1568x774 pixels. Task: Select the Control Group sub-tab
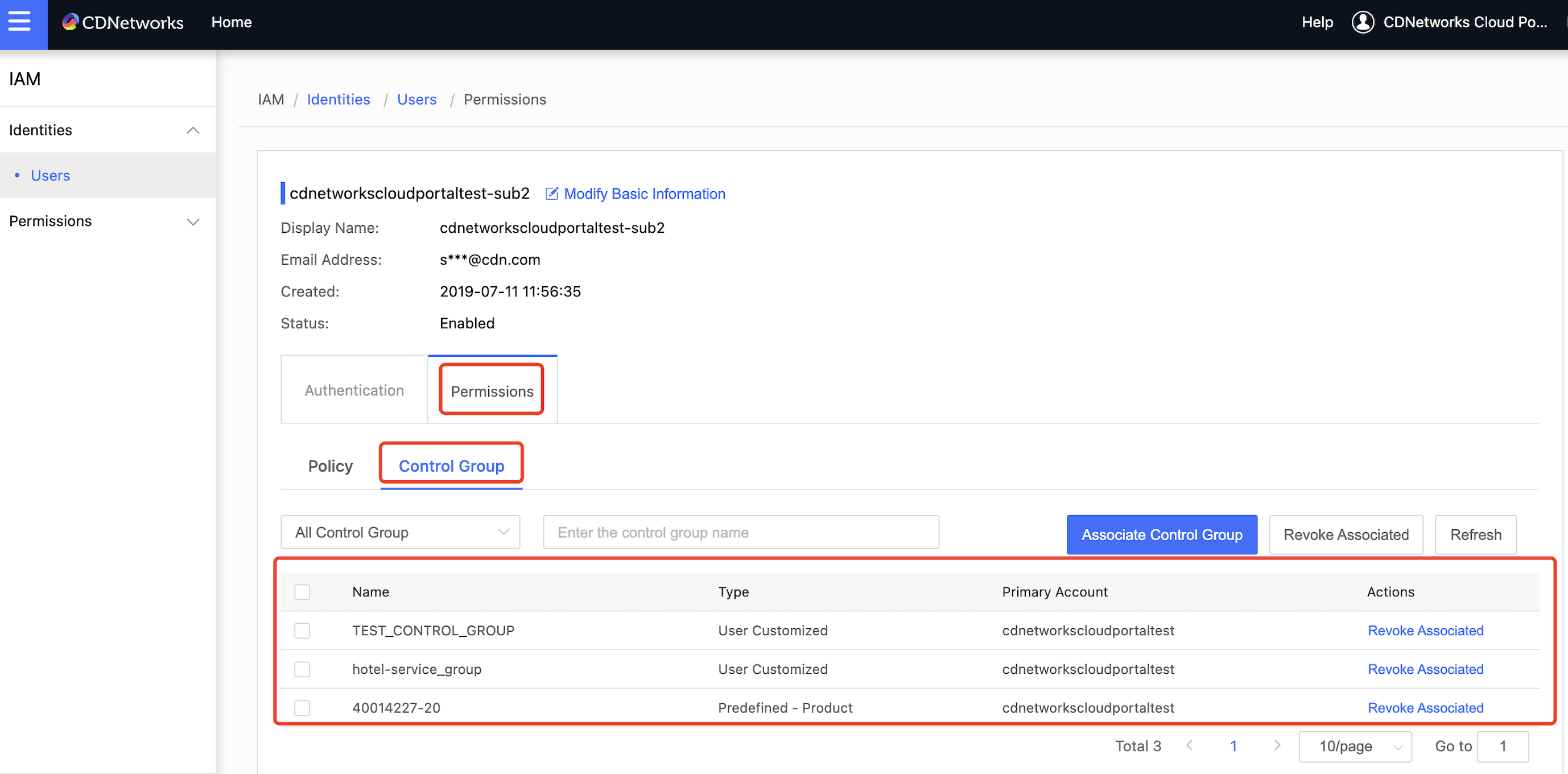[x=451, y=466]
